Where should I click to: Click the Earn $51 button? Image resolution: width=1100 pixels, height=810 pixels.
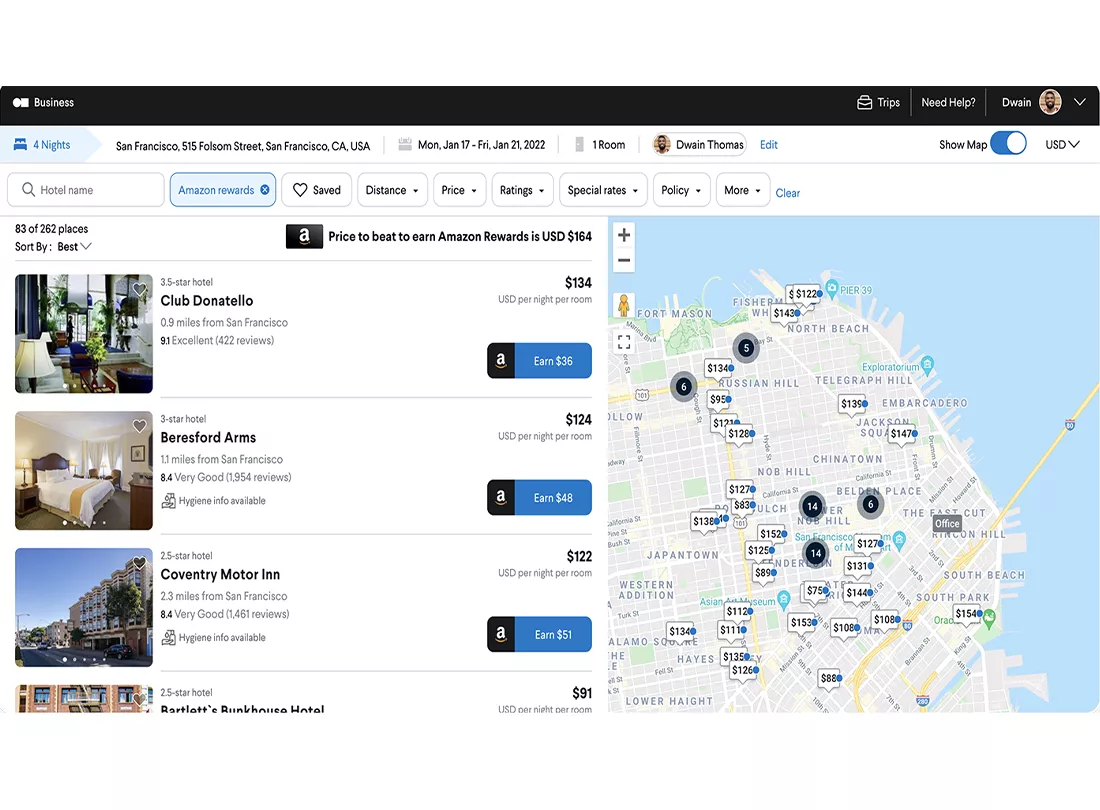point(539,634)
